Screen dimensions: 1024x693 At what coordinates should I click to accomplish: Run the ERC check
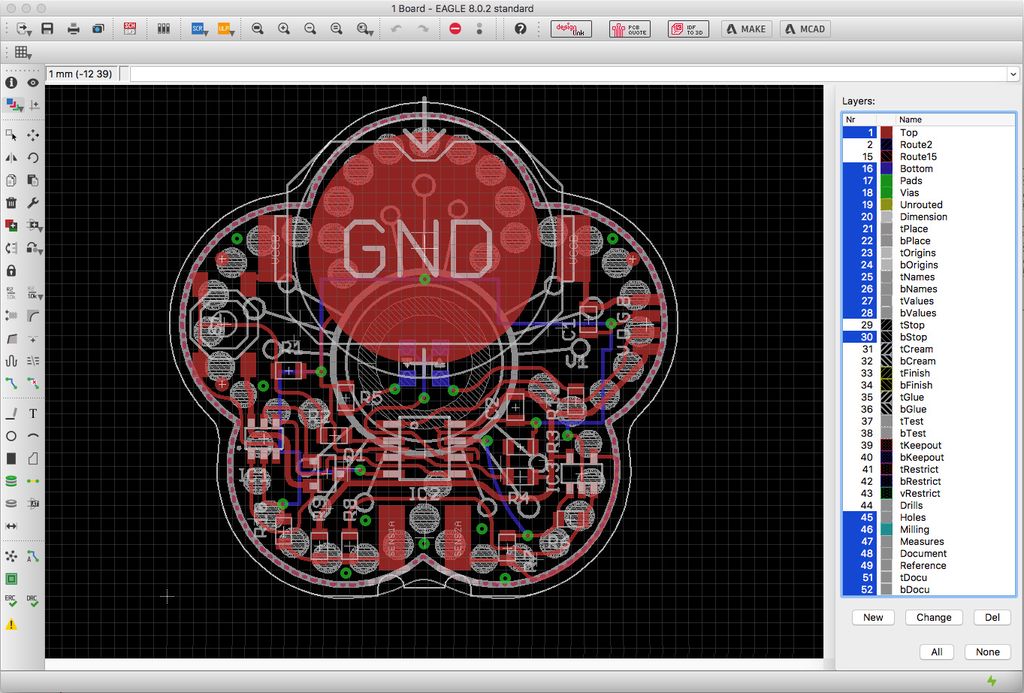pos(11,601)
